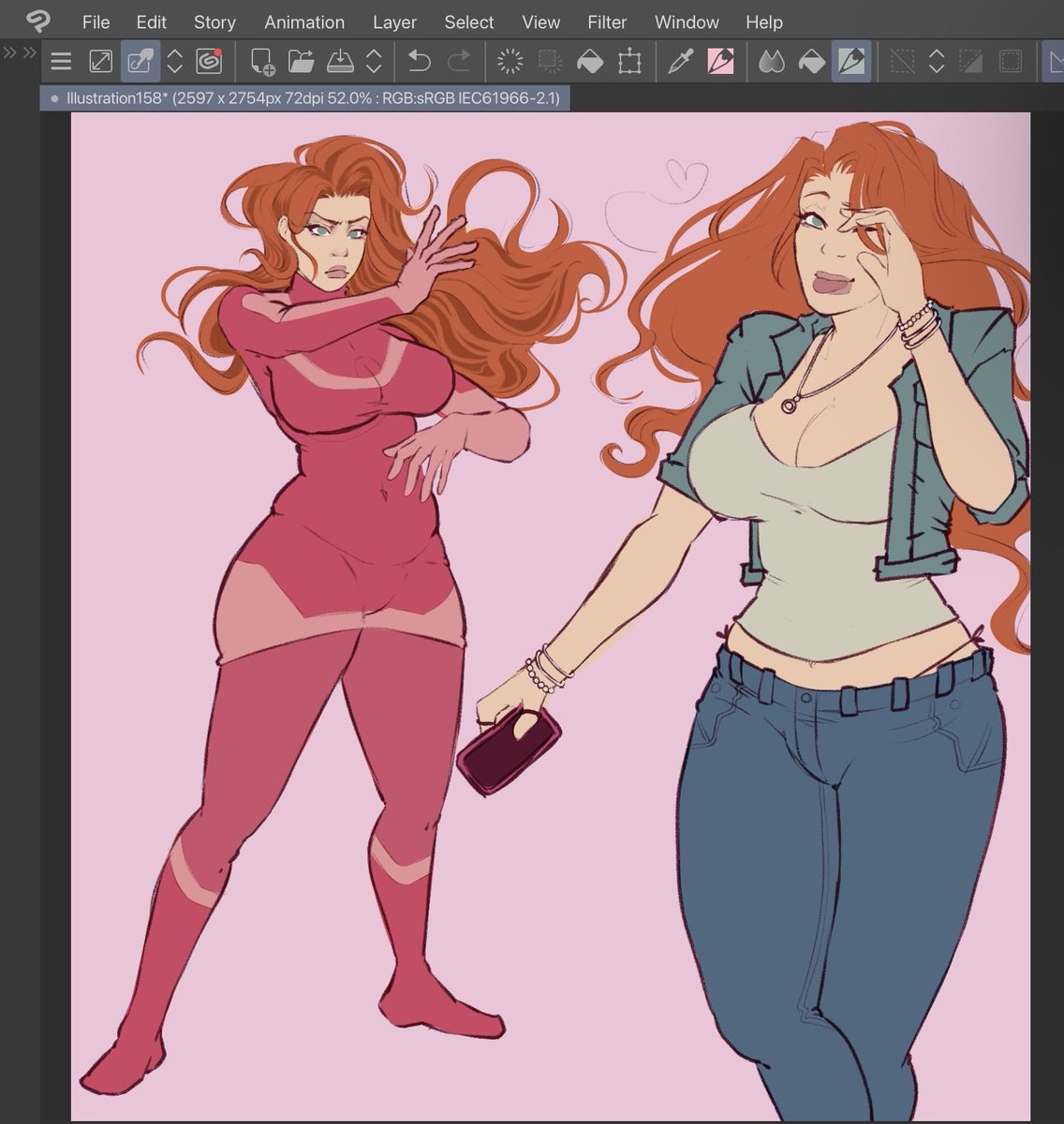
Task: Open the Clip Studio spiral icon with red dot
Action: [209, 62]
